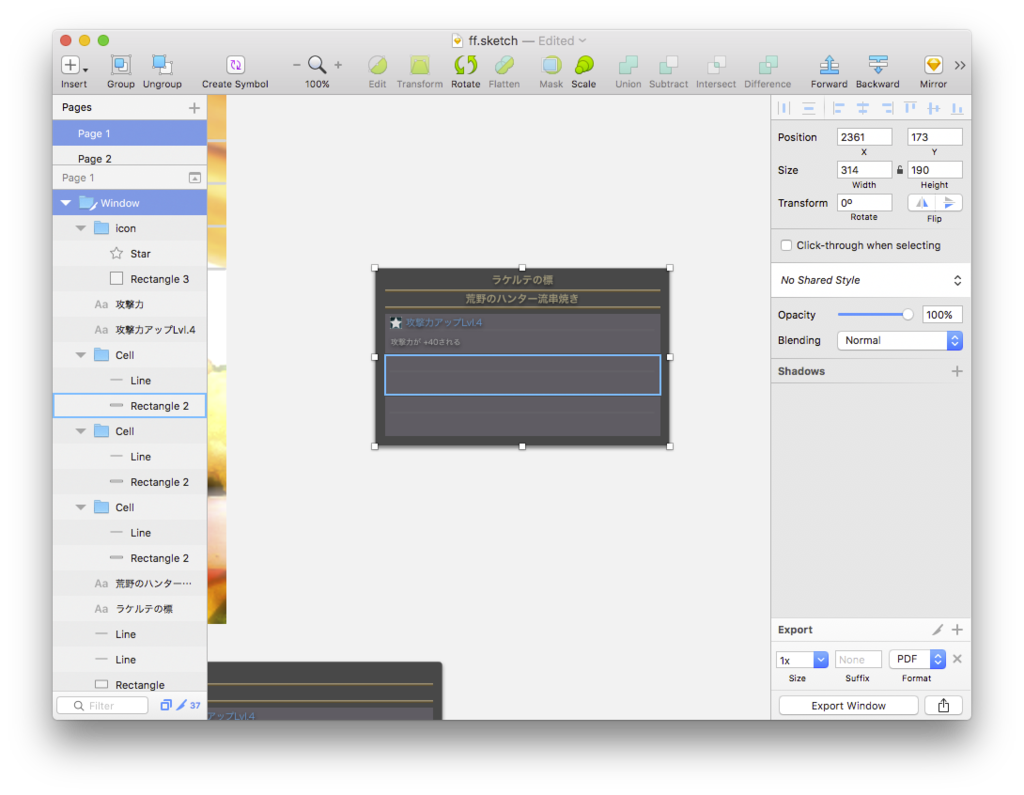Add a shadow with plus button

point(957,371)
